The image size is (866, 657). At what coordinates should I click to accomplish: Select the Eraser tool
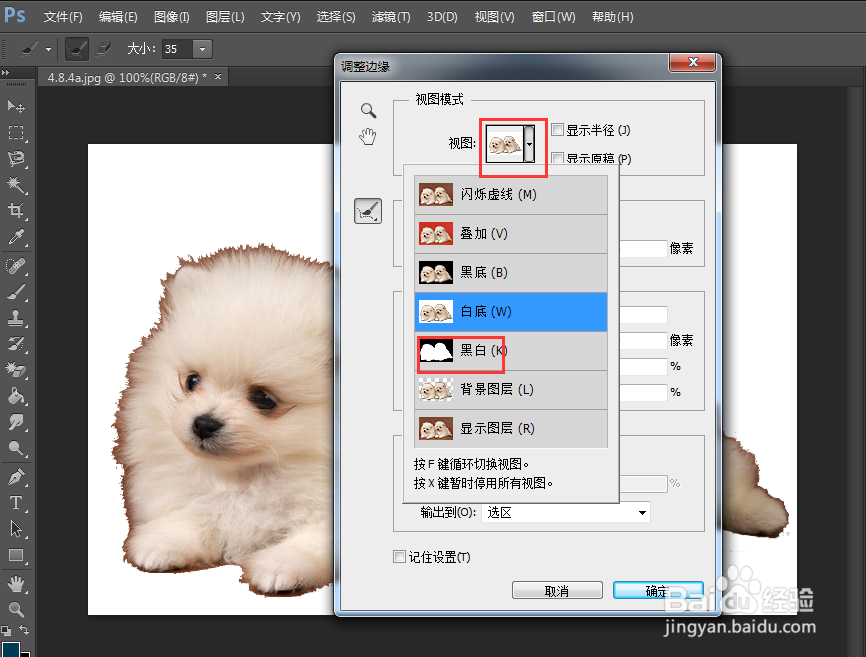point(15,370)
